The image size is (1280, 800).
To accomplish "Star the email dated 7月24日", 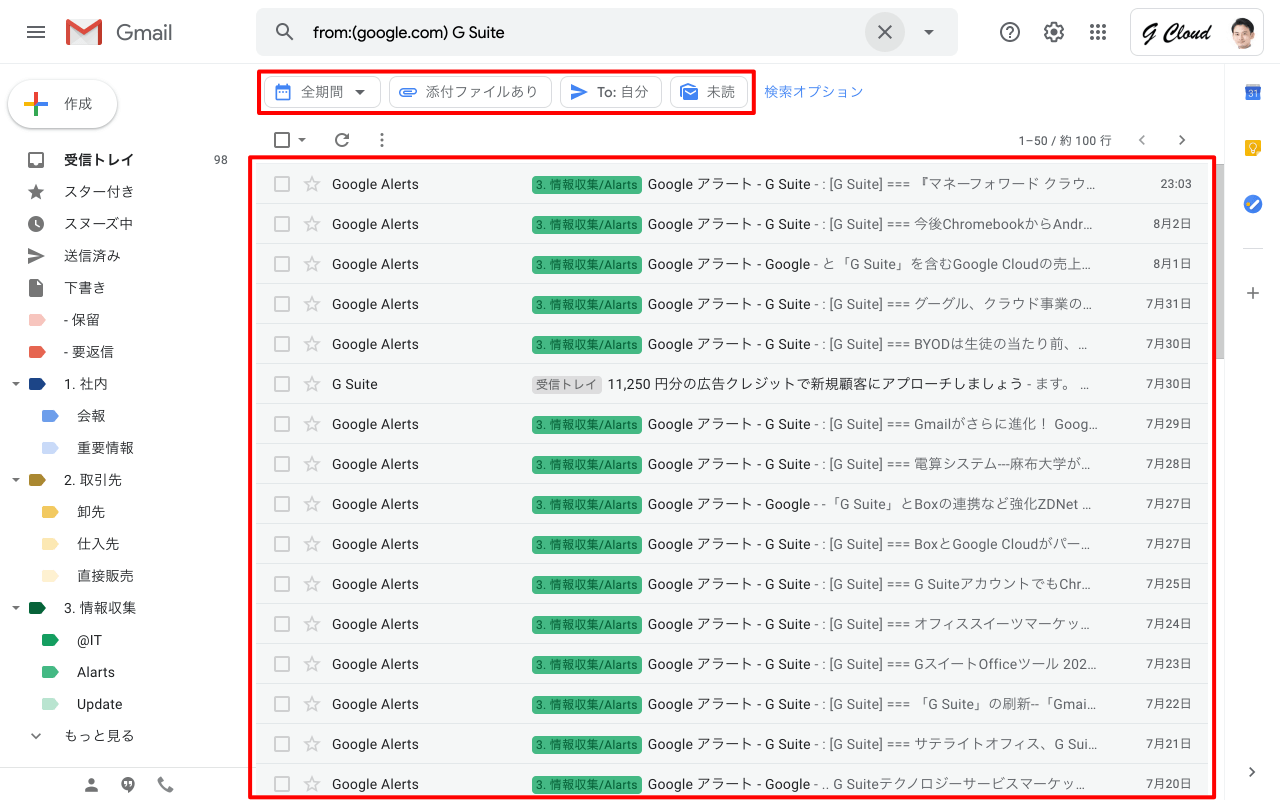I will (312, 624).
